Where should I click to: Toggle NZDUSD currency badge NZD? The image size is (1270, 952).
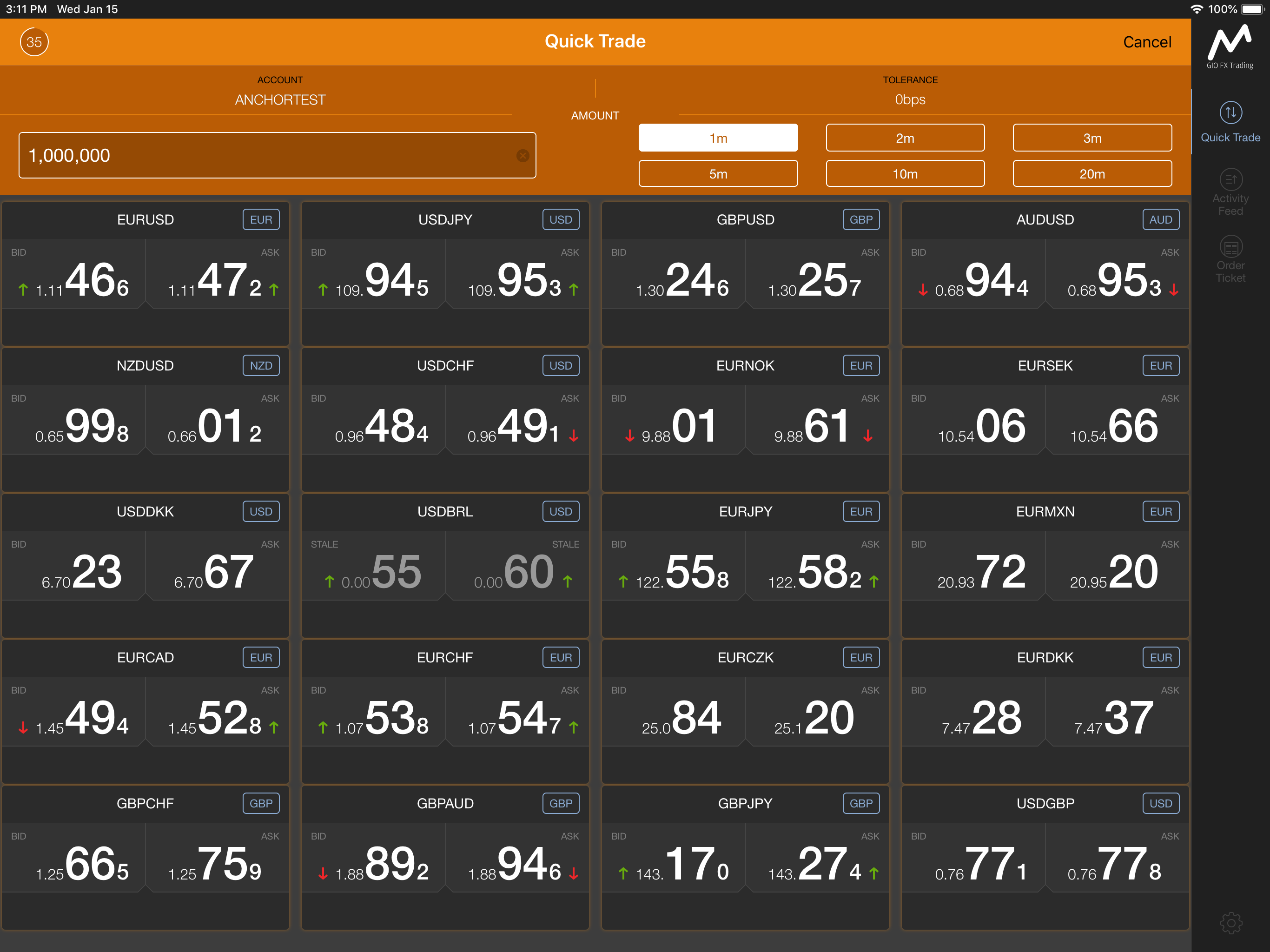coord(261,365)
